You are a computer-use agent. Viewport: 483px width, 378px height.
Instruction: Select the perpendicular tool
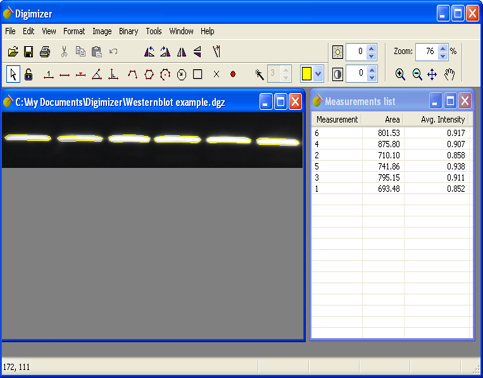click(x=113, y=74)
